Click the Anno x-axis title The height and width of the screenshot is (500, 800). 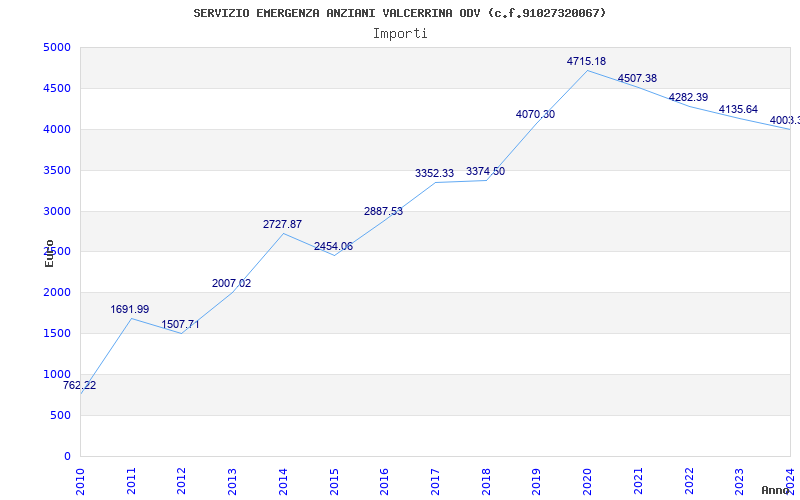click(776, 491)
